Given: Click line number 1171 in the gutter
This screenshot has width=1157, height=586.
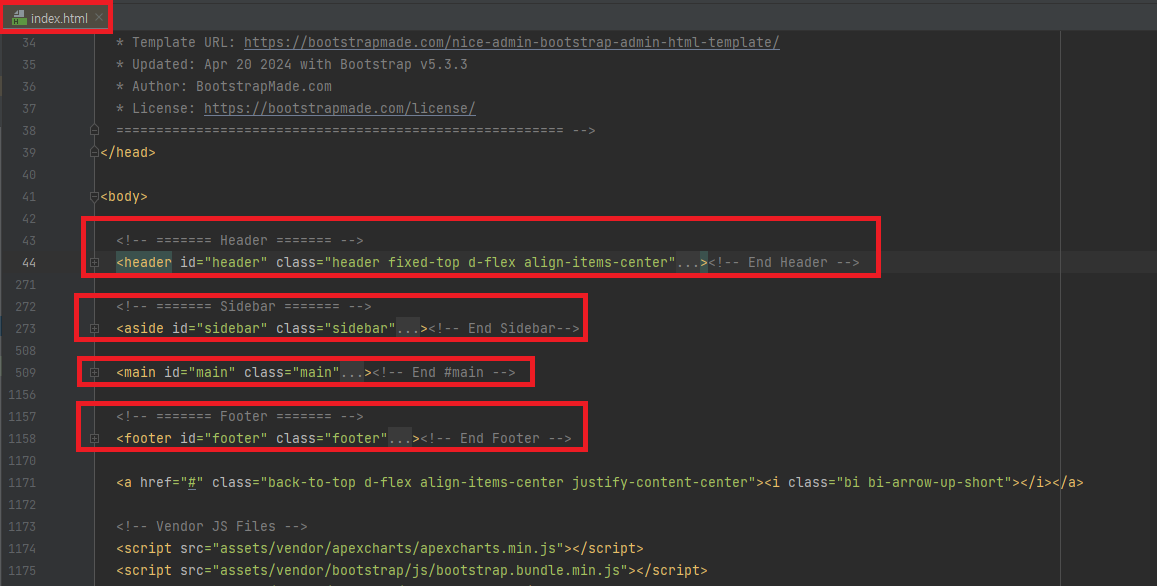Looking at the screenshot, I should coord(22,483).
